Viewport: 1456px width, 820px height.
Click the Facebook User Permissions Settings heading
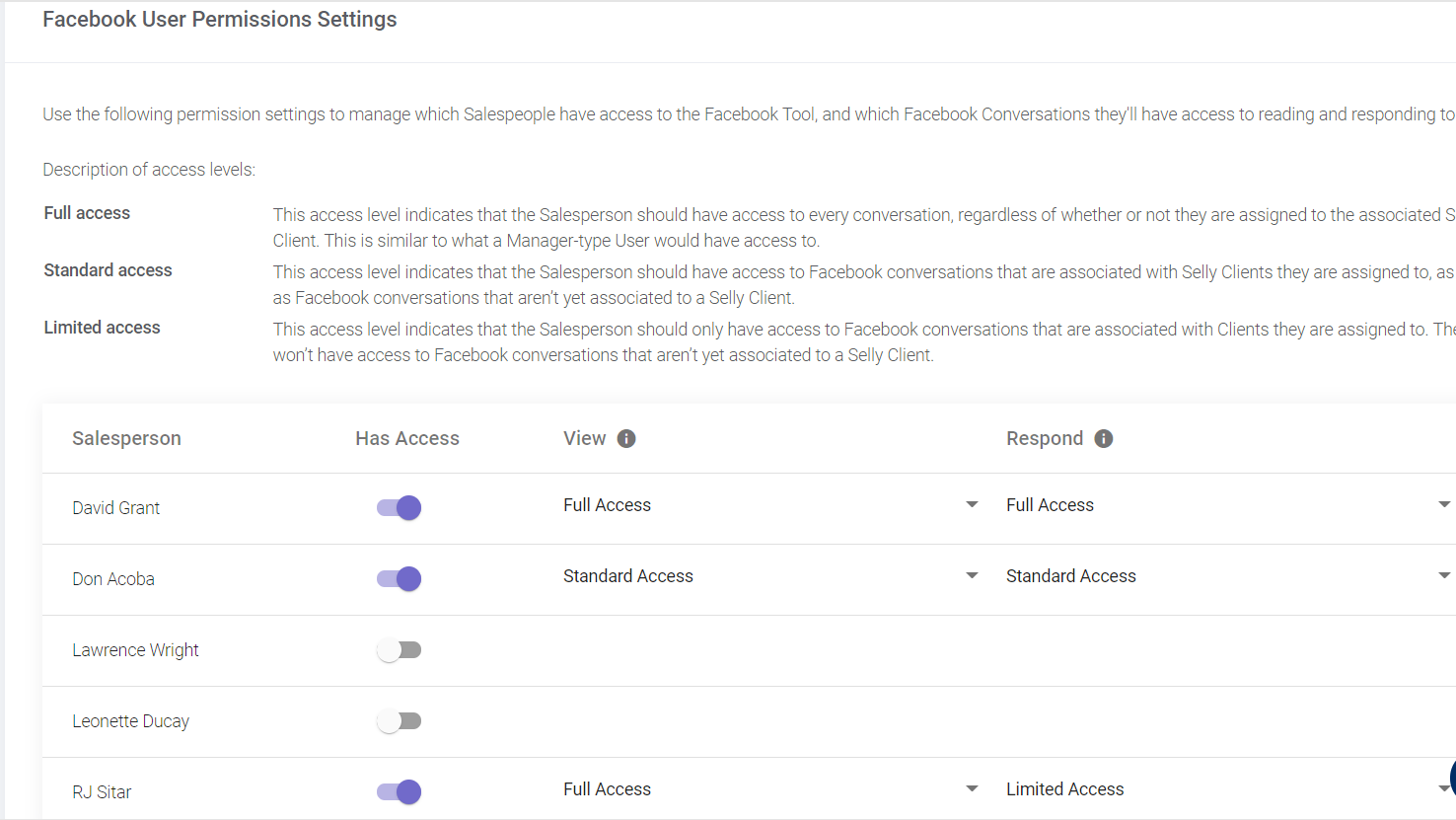(220, 20)
